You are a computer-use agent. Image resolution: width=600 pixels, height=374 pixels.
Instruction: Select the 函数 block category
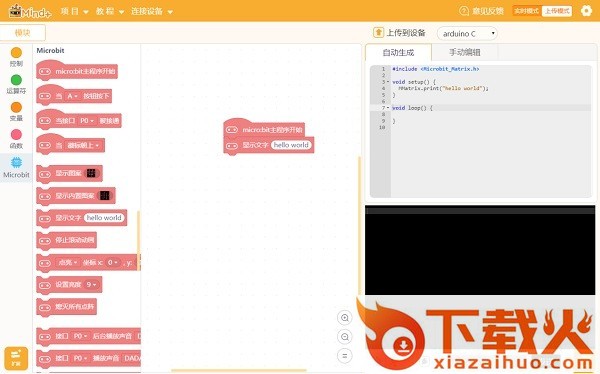(x=16, y=139)
